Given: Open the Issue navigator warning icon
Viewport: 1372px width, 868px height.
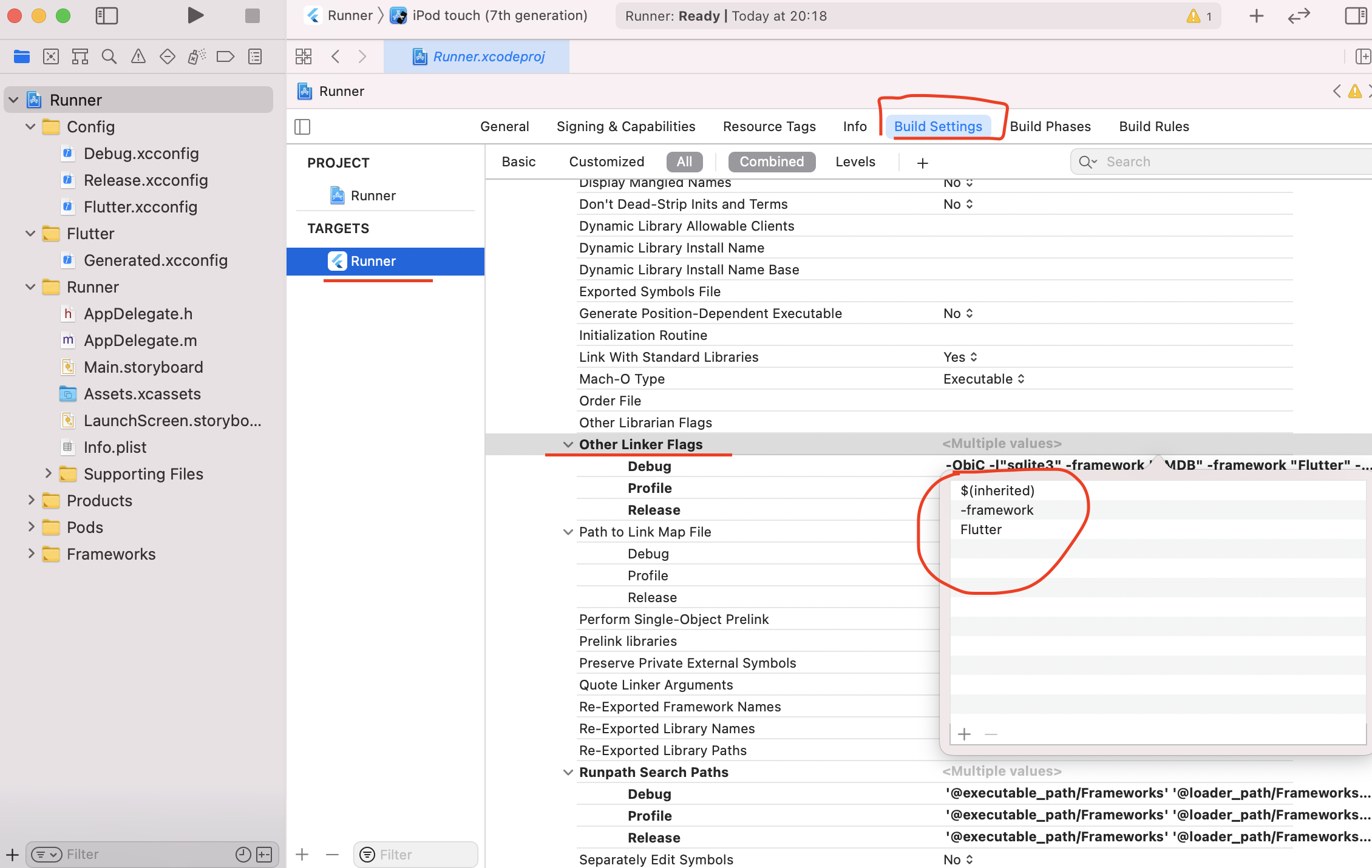Looking at the screenshot, I should [138, 57].
